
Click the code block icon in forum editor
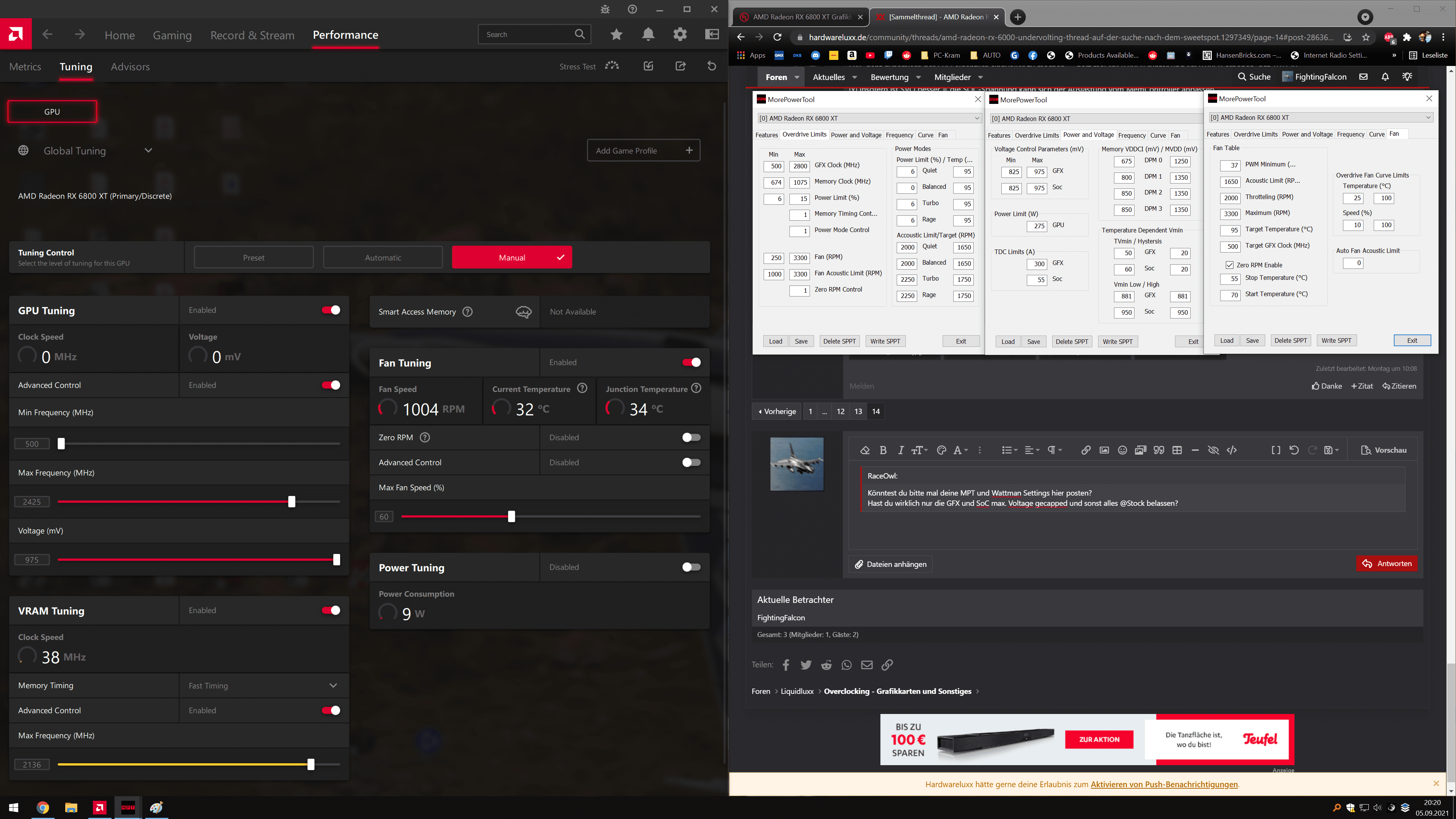[x=1232, y=450]
